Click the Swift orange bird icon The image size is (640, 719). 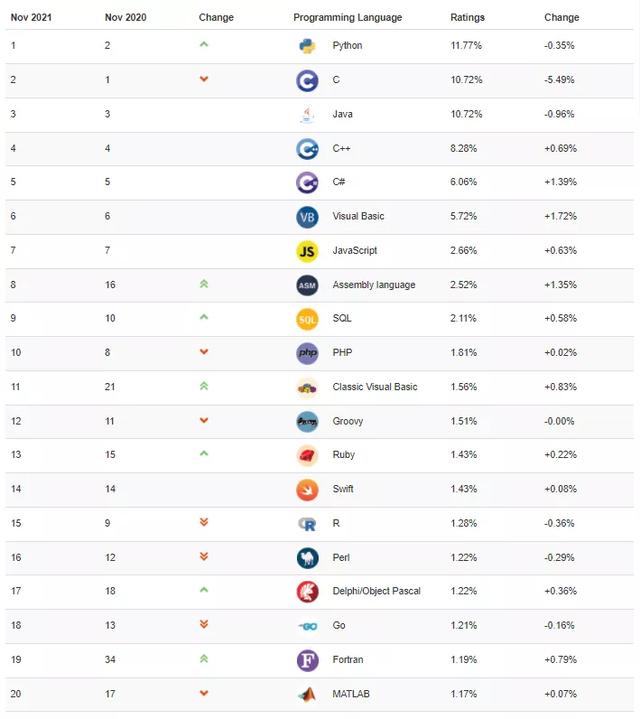[x=307, y=489]
